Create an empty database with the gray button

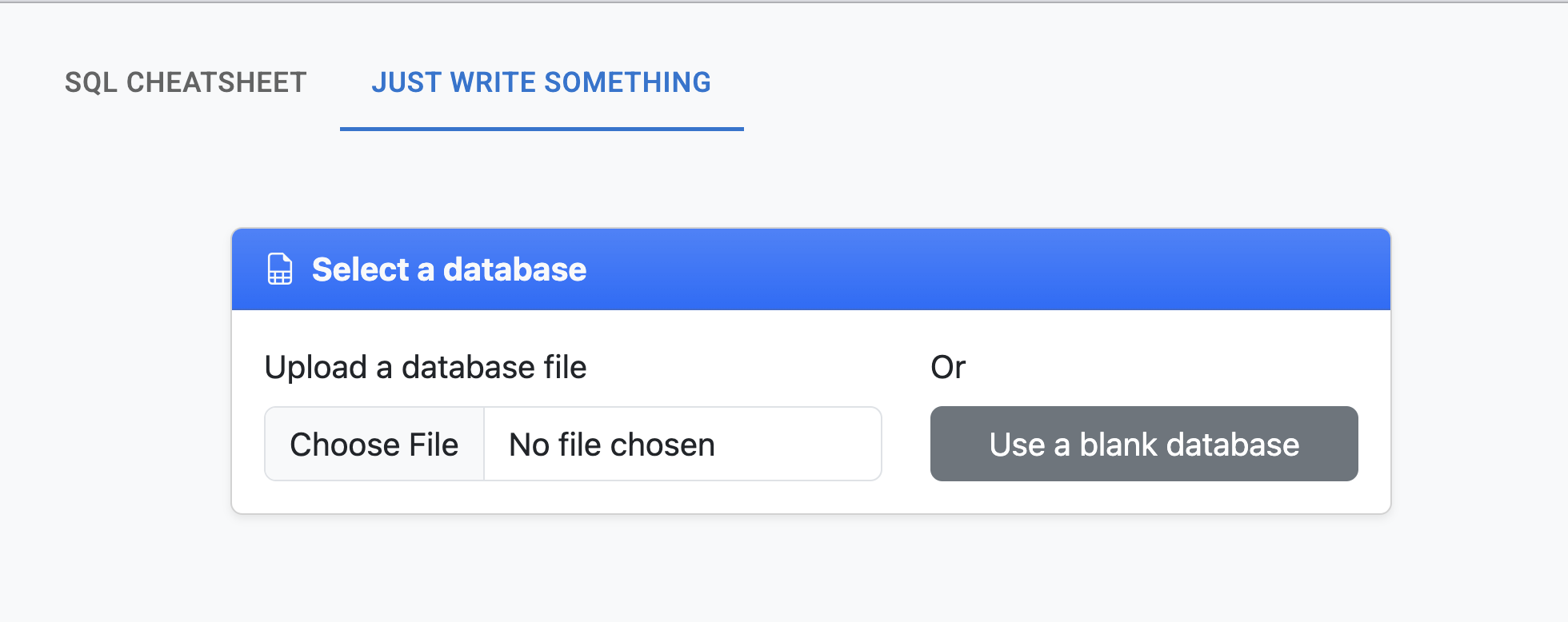(1144, 444)
